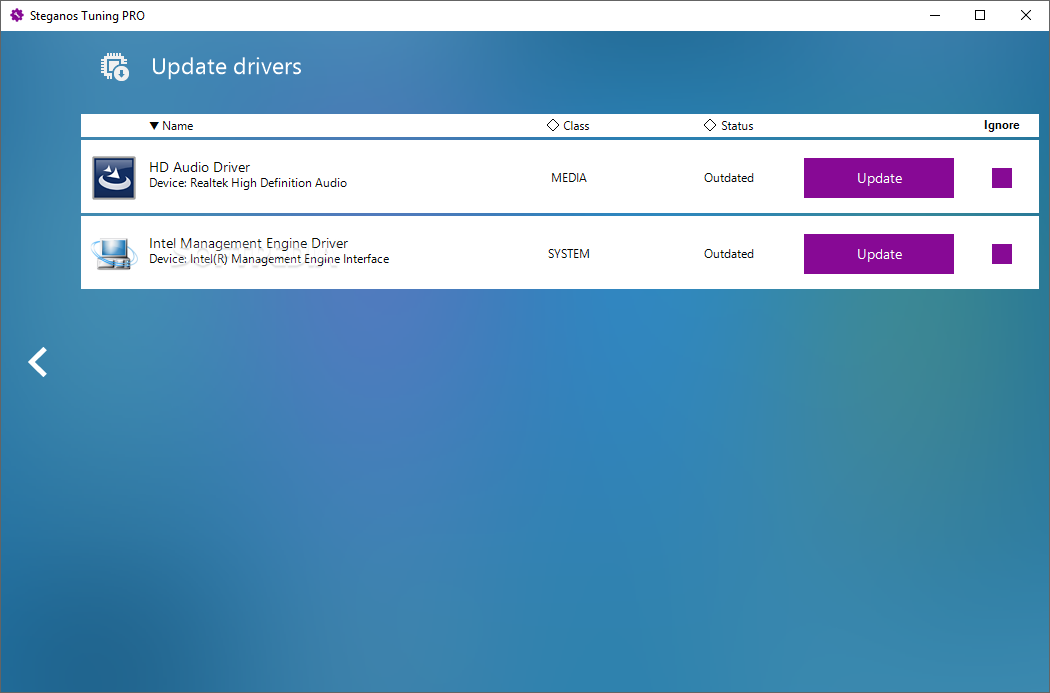Click the Intel Management Engine computer icon
Screen dimensions: 1050x693
[x=114, y=254]
